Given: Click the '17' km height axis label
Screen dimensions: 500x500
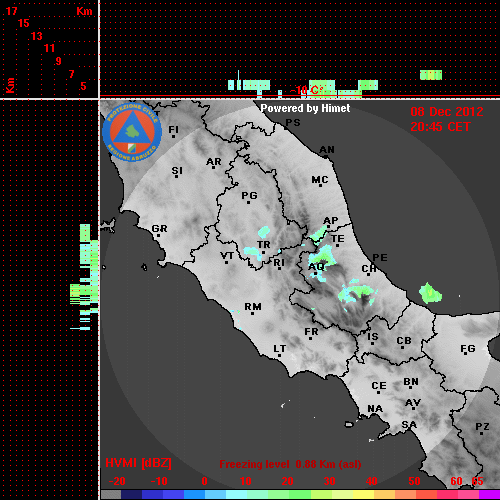Looking at the screenshot, I should [11, 11].
